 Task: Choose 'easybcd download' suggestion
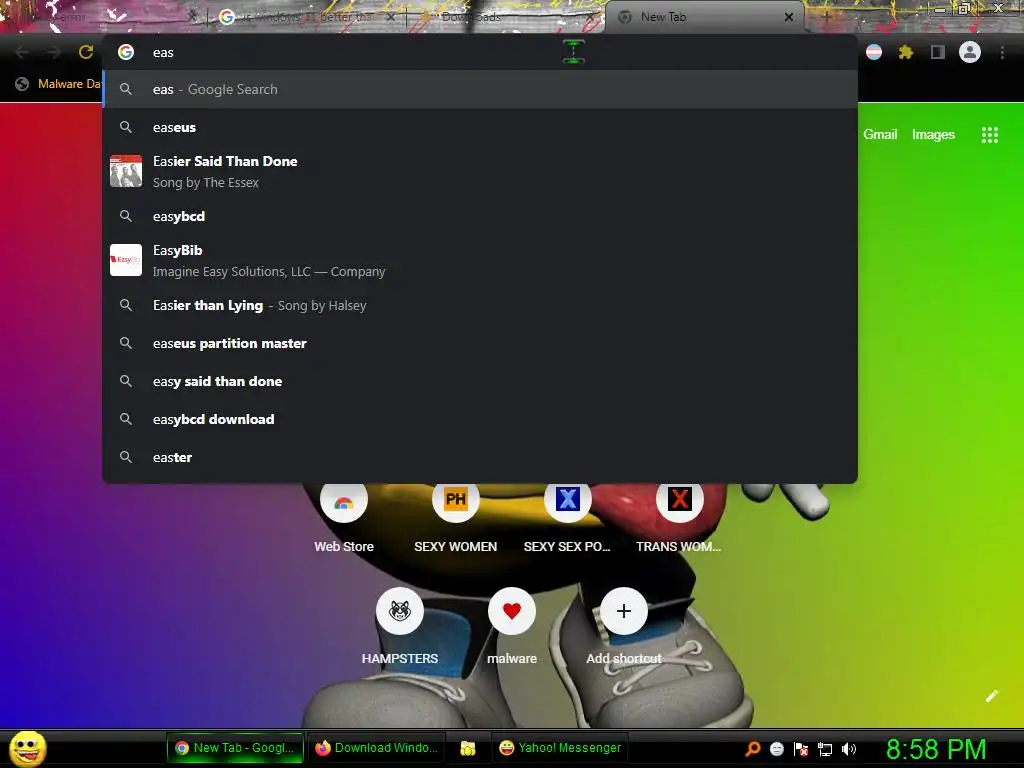click(480, 419)
